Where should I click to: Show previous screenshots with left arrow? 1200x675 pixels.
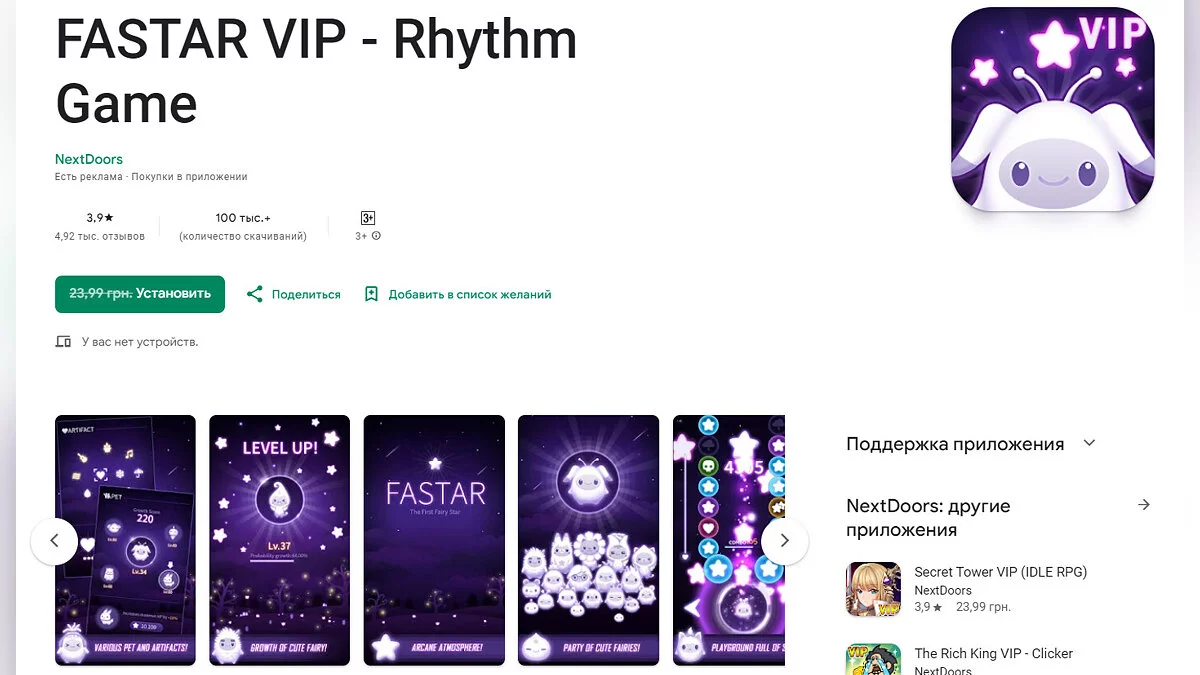tap(54, 541)
